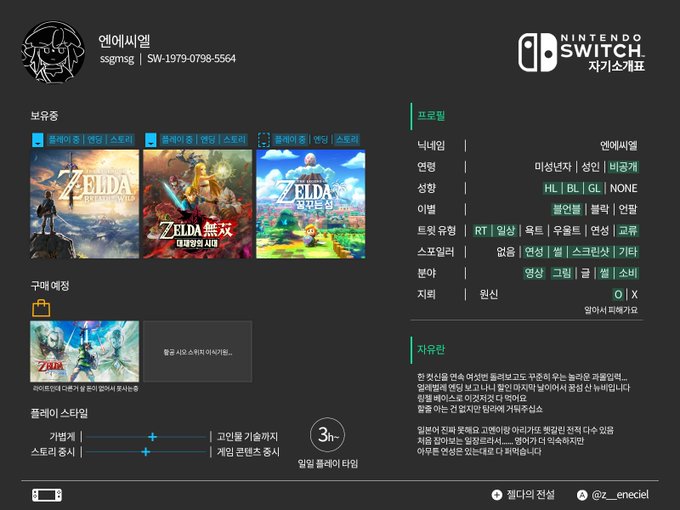The image size is (680, 510).
Task: Click the 젤다의 전설 label in footer
Action: (x=531, y=495)
